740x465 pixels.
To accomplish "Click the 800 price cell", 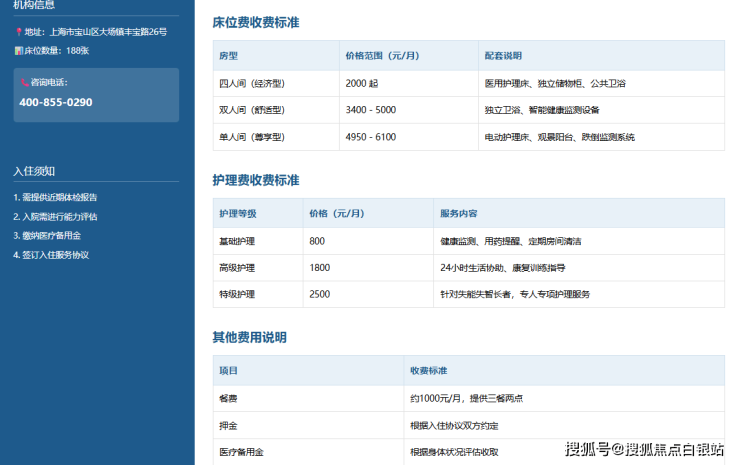I will click(368, 241).
